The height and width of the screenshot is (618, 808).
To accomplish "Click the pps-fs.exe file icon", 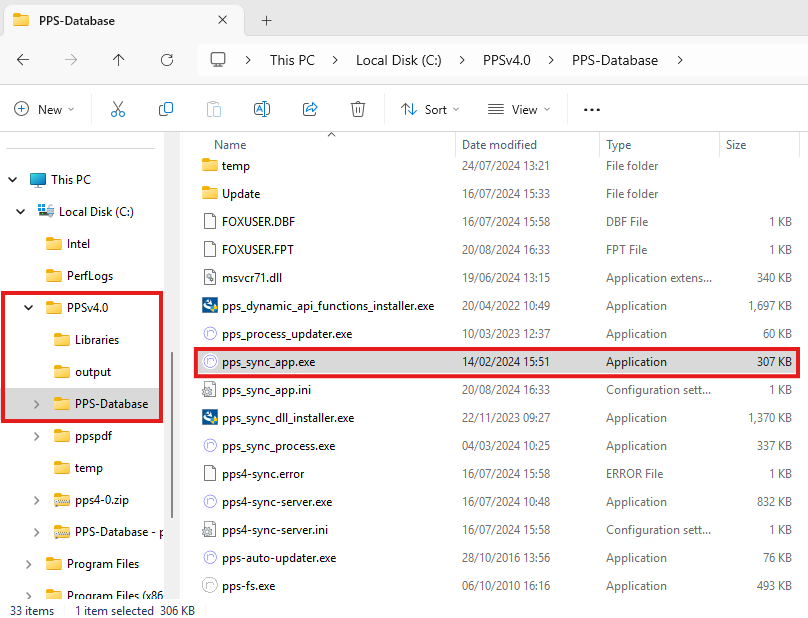I will (x=209, y=586).
